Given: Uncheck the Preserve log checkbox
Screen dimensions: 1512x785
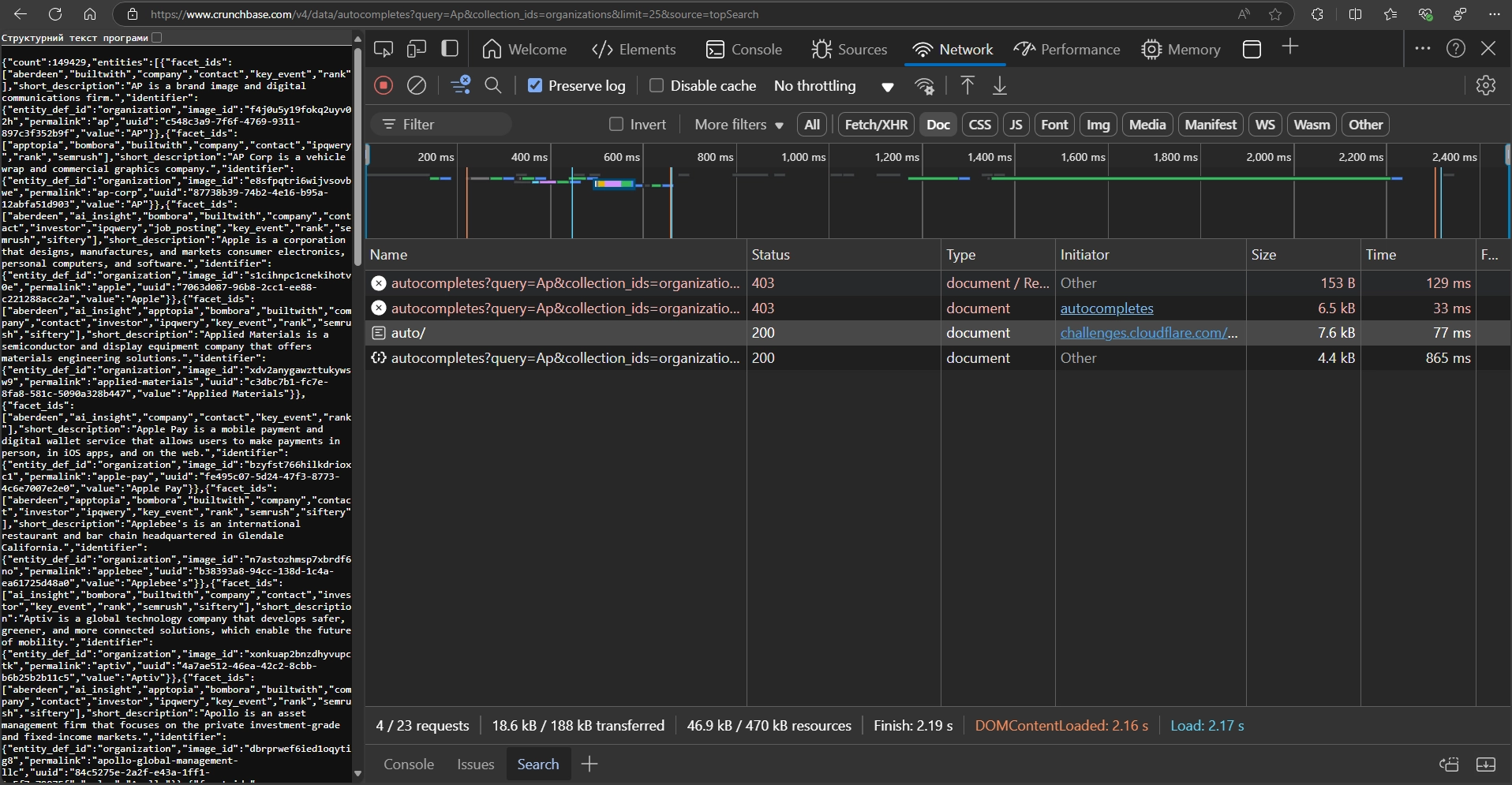Looking at the screenshot, I should (x=535, y=86).
